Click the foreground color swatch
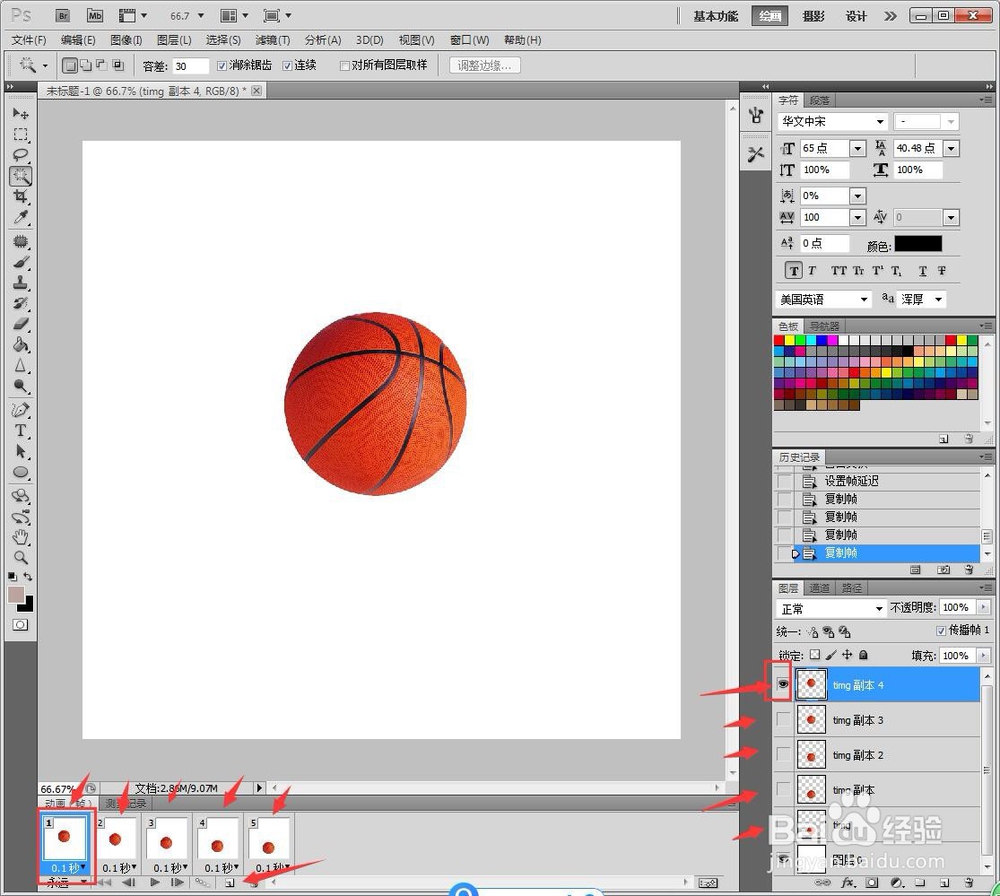 (x=16, y=596)
